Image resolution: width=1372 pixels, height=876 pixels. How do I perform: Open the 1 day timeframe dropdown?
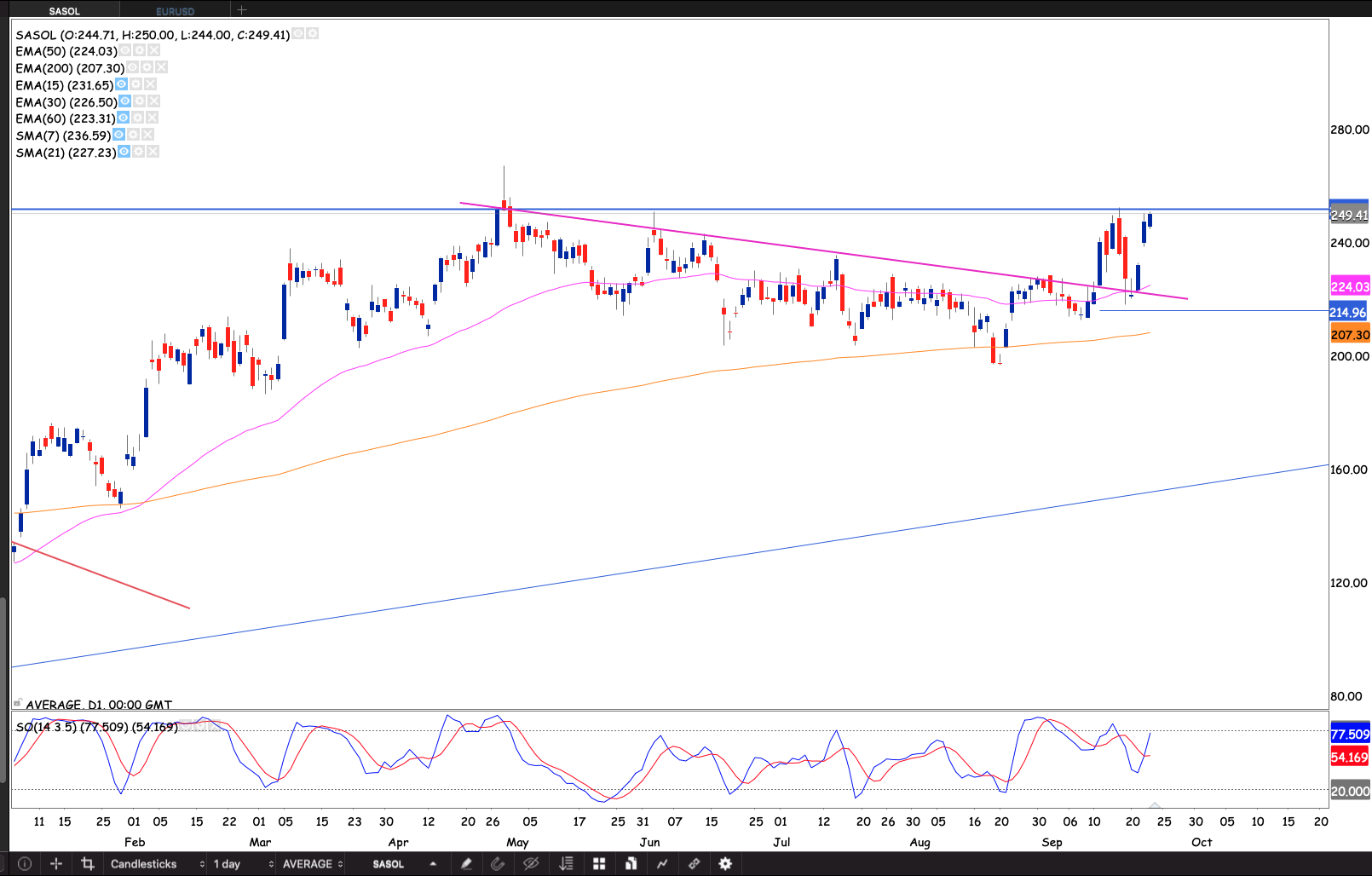[243, 863]
